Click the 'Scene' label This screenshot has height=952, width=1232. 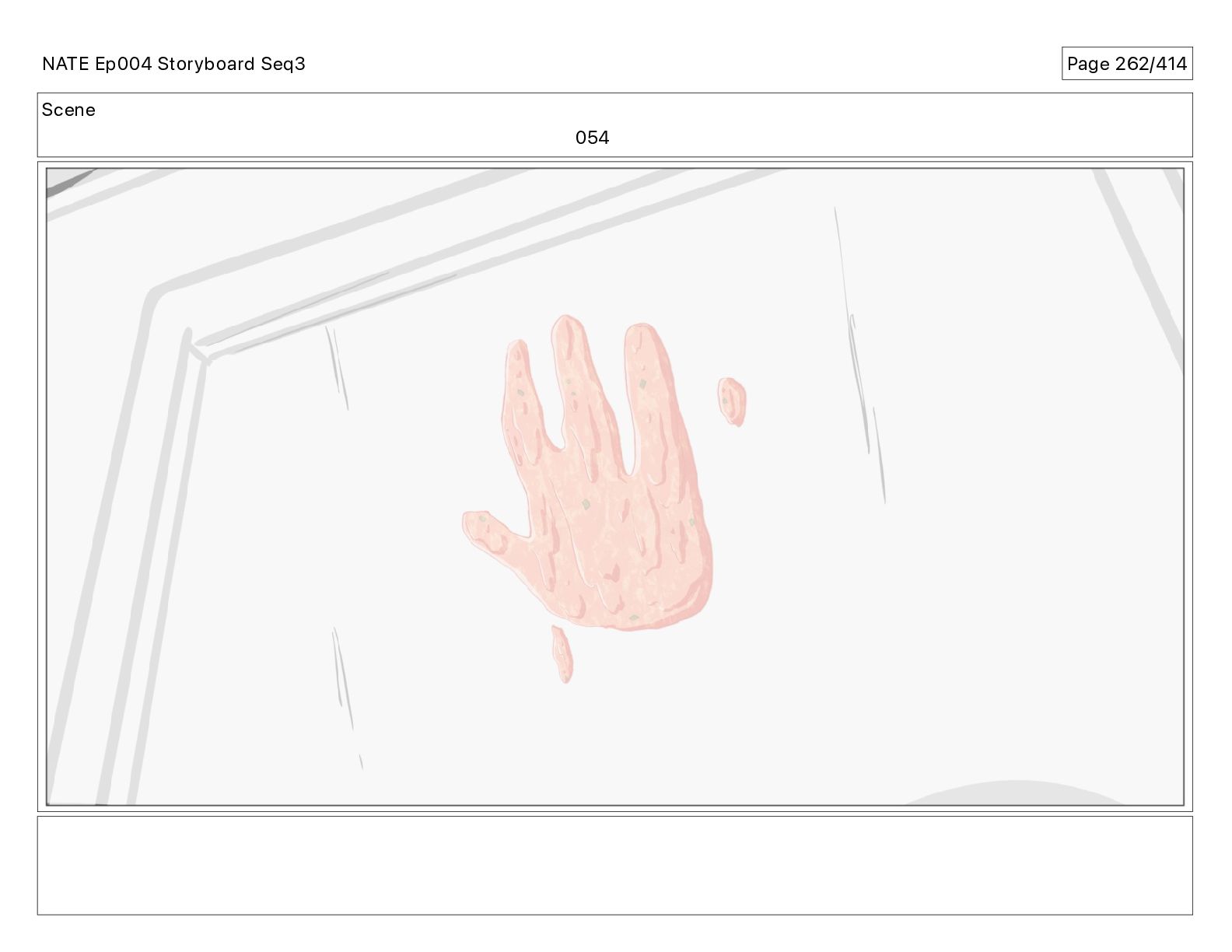pos(68,110)
